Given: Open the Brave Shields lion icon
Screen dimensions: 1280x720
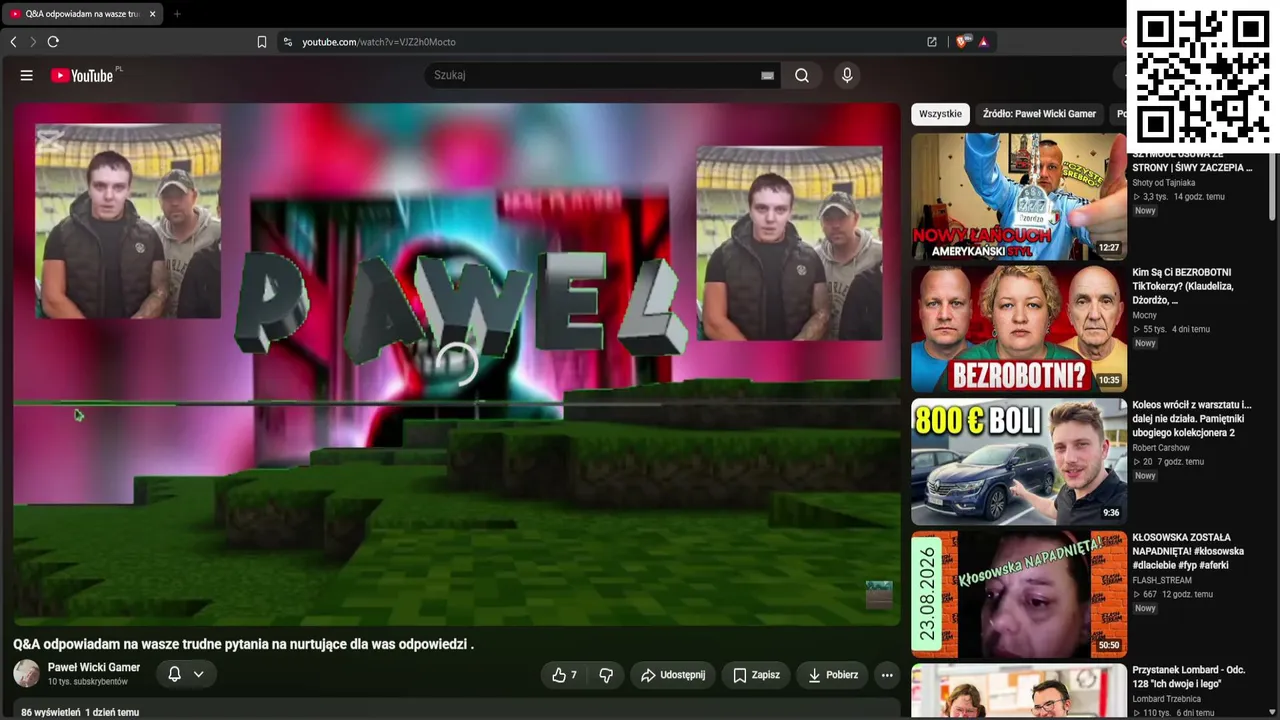Looking at the screenshot, I should [x=962, y=42].
